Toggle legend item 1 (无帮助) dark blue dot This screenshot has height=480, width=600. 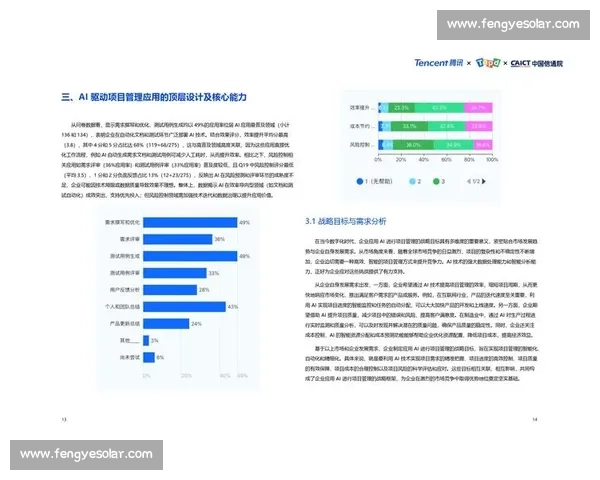coord(360,181)
